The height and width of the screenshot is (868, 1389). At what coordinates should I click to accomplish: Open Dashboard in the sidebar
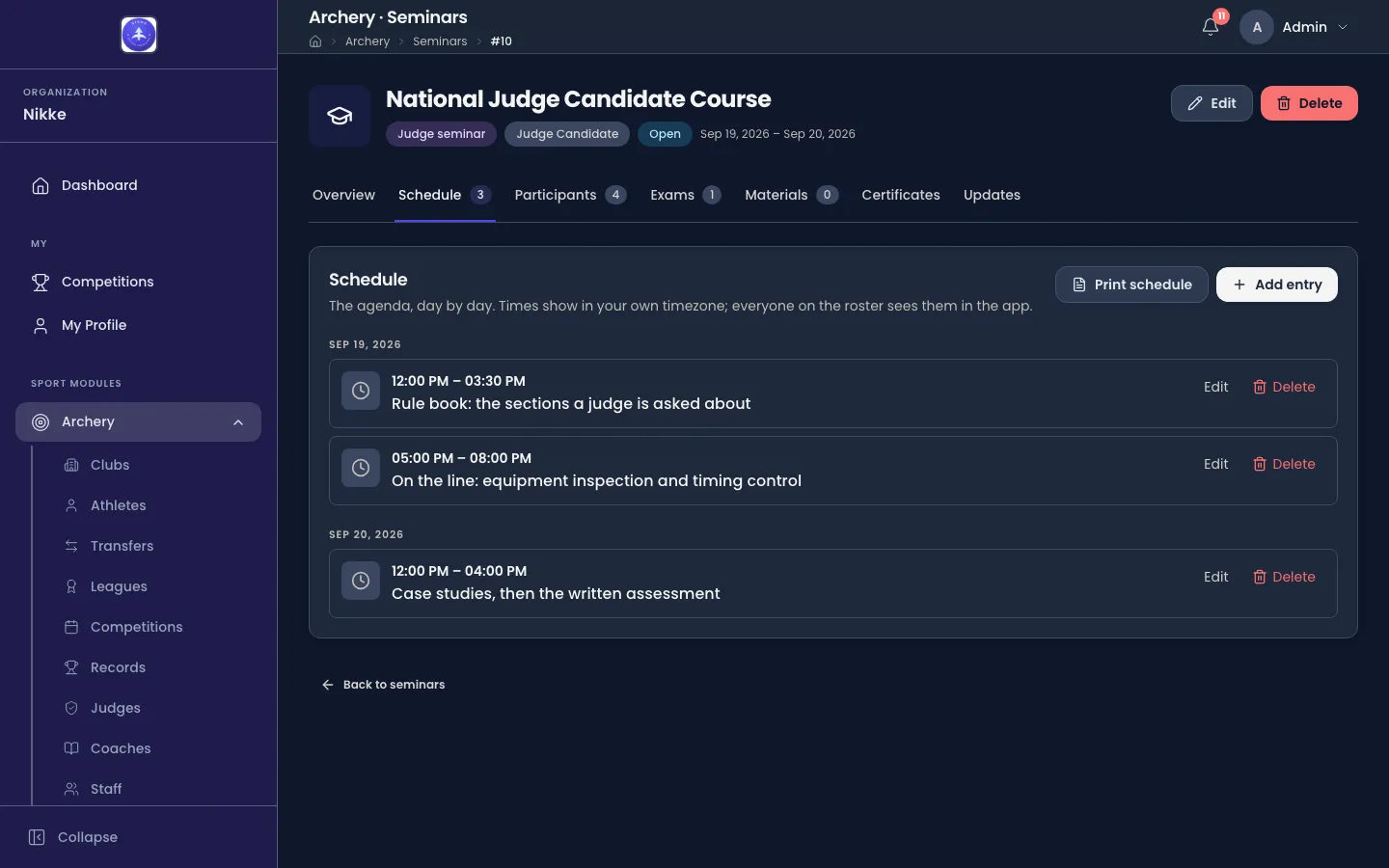[x=138, y=185]
